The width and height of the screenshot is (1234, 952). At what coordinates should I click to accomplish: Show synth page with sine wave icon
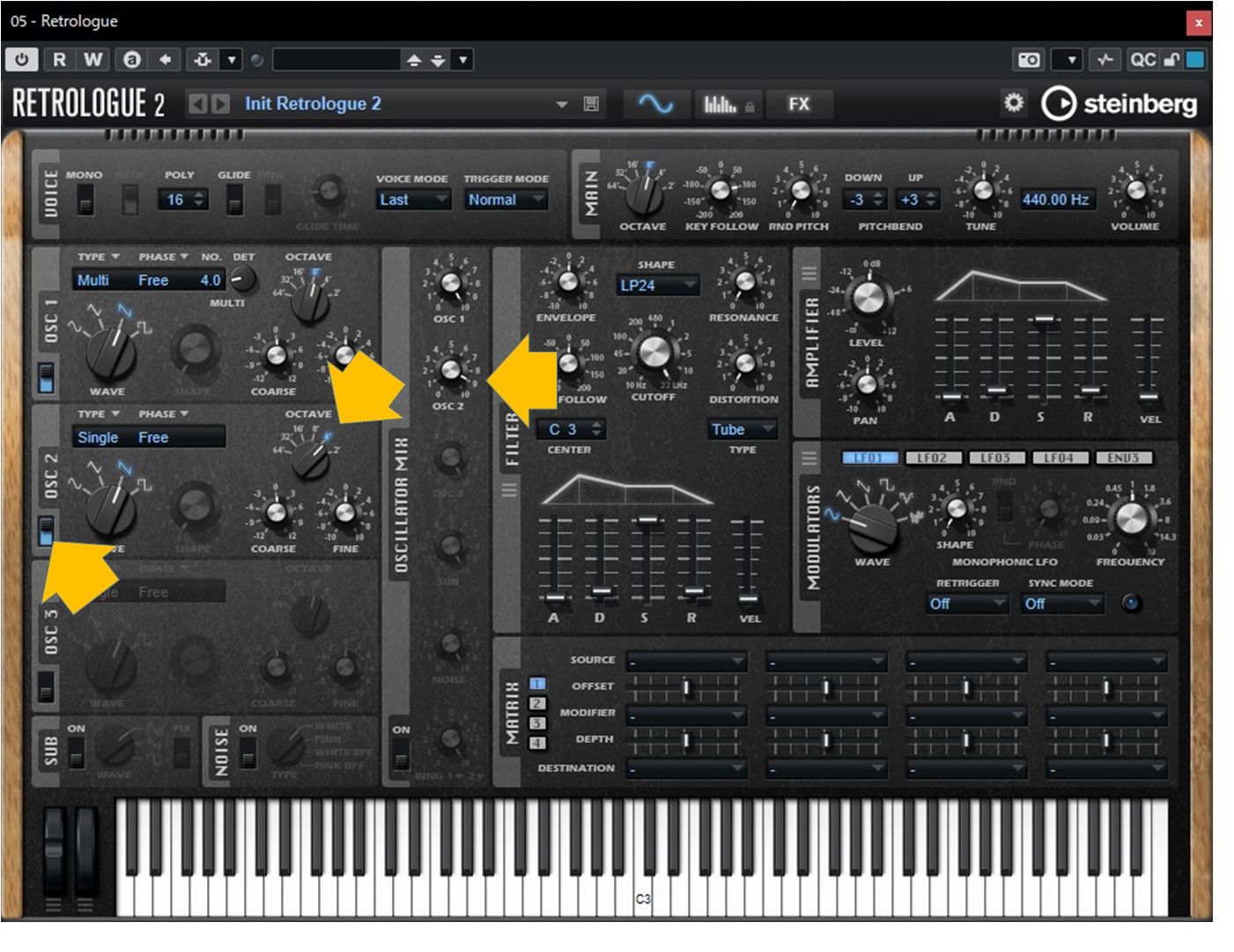[x=655, y=104]
